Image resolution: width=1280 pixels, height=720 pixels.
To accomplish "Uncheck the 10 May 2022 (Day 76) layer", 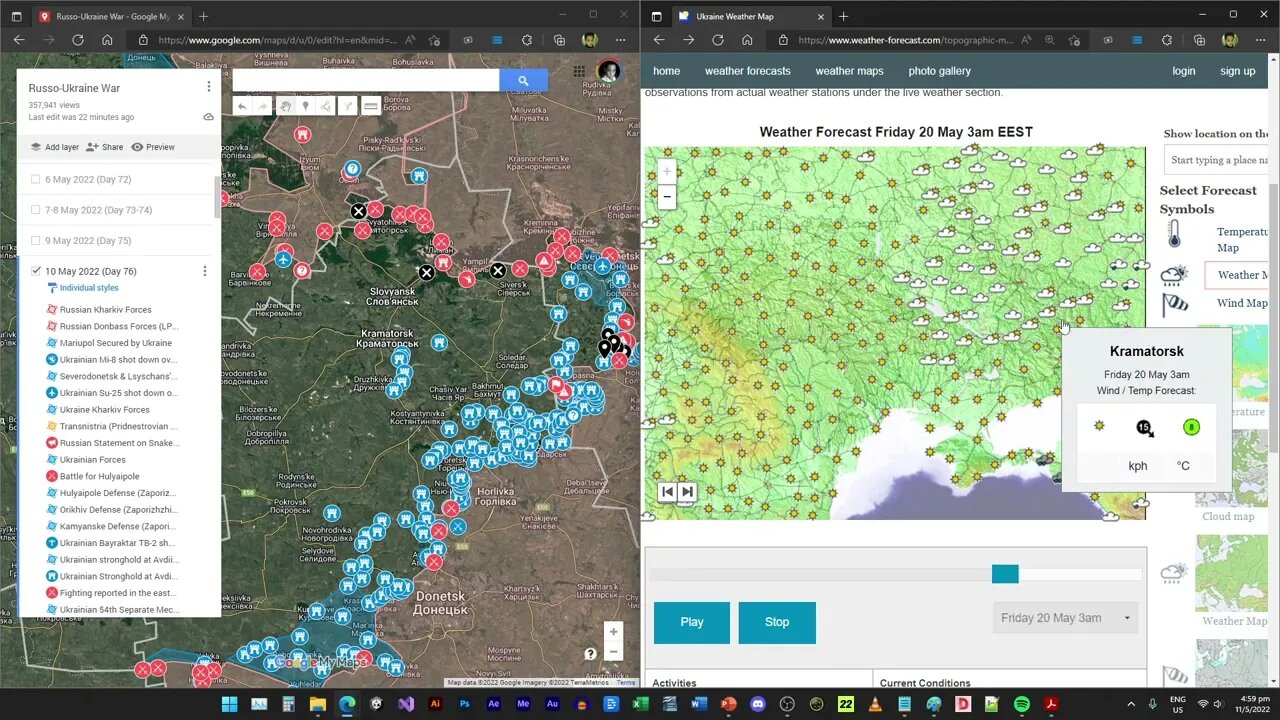I will point(36,271).
